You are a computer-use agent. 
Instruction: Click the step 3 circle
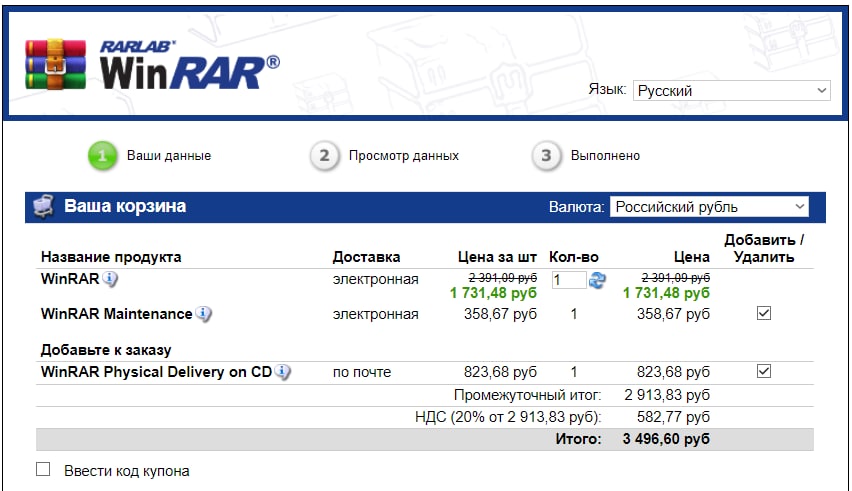pos(546,156)
